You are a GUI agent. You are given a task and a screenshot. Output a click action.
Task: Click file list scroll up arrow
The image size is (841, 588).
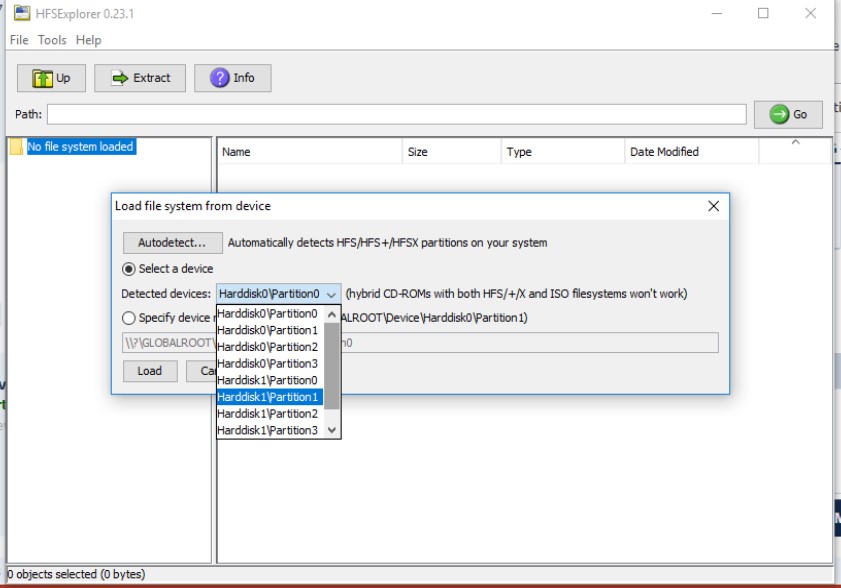click(x=795, y=142)
